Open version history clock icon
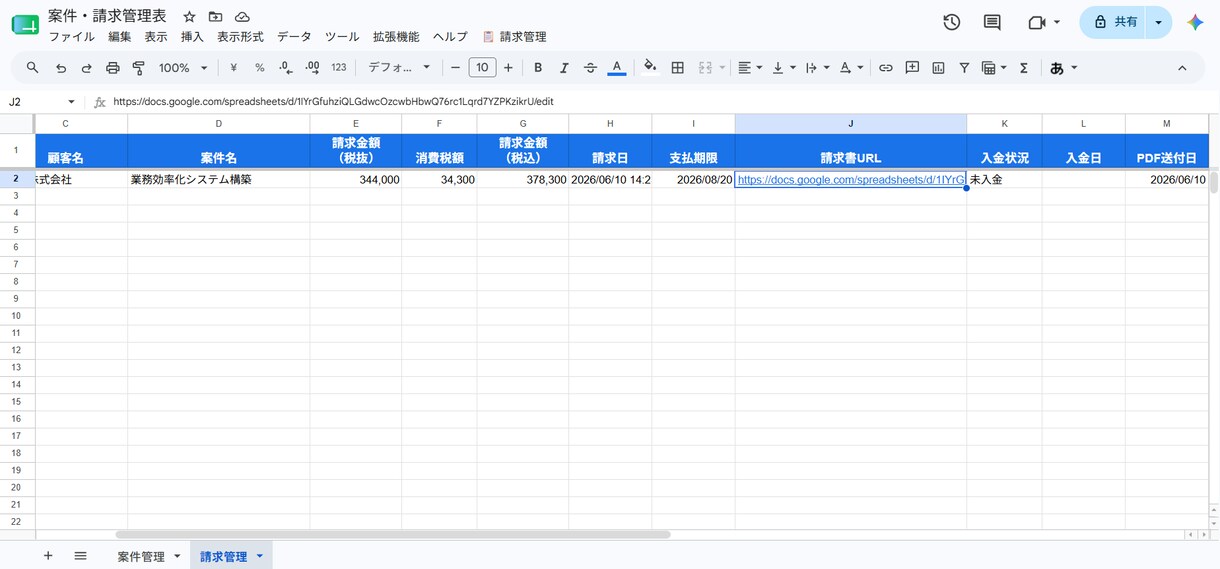This screenshot has height=569, width=1220. coord(951,22)
